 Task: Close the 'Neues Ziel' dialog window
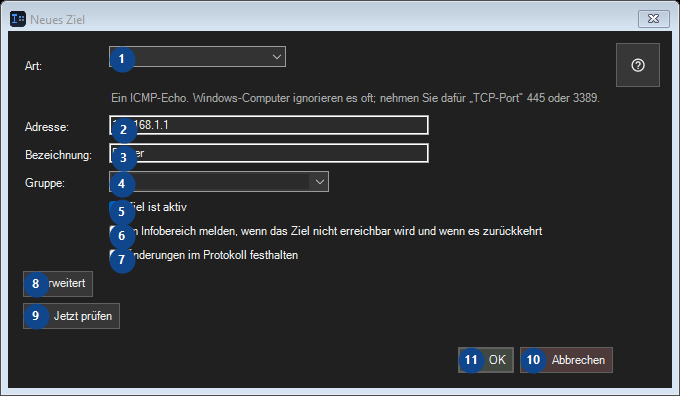[654, 19]
